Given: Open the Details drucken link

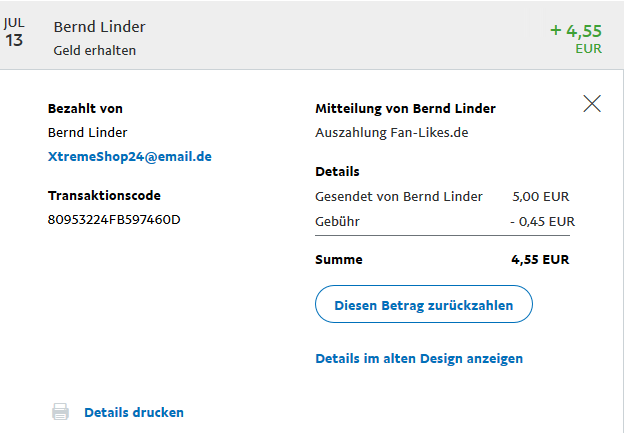Looking at the screenshot, I should coord(134,412).
